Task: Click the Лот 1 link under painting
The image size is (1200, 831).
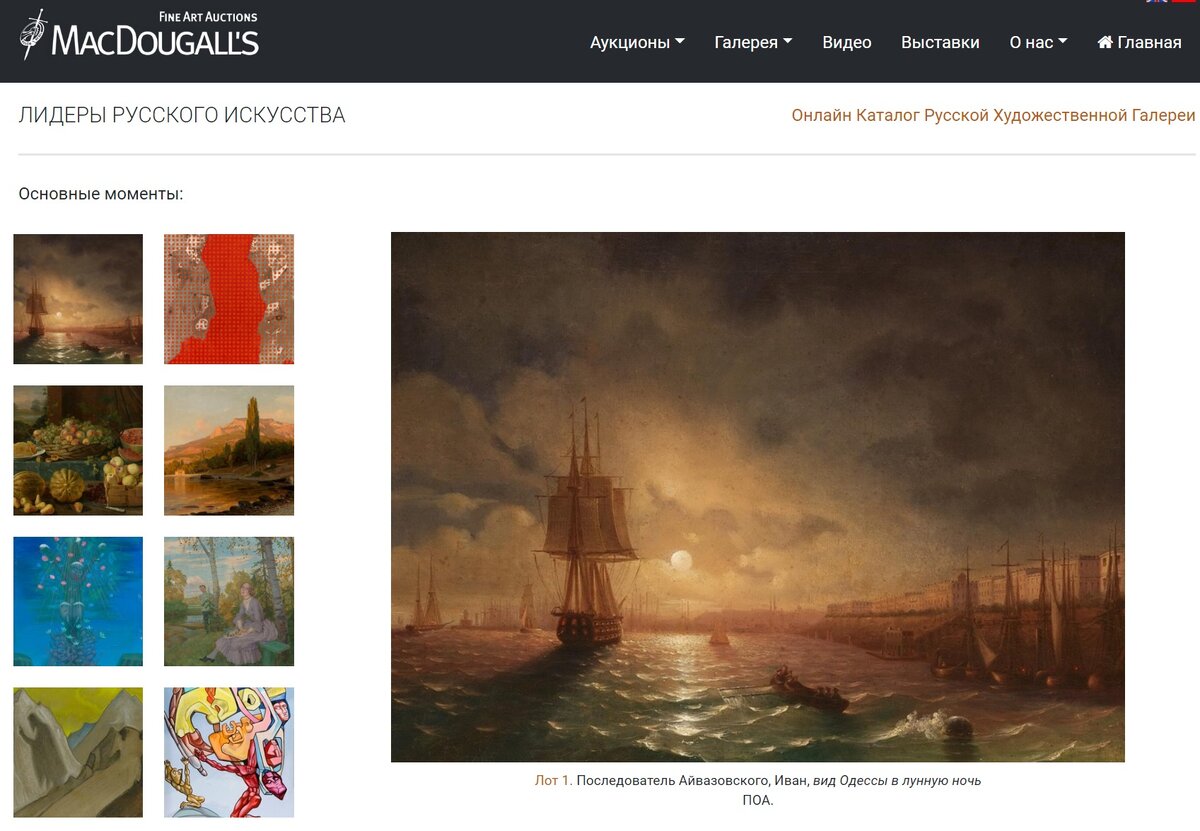Action: pos(554,780)
